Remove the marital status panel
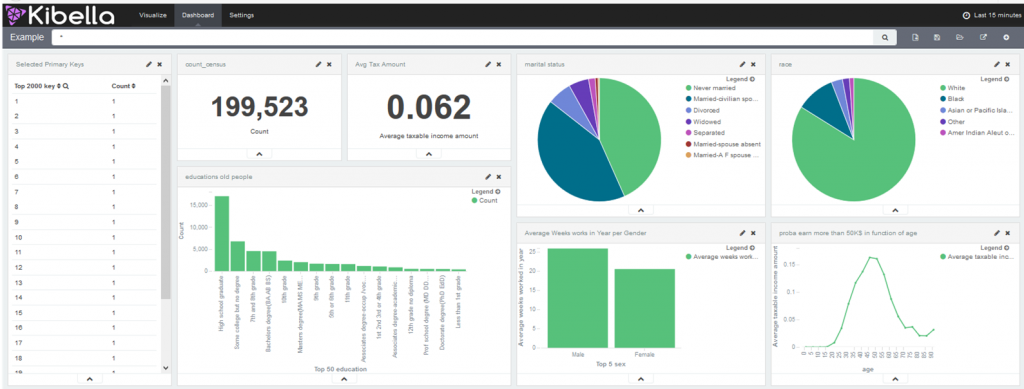This screenshot has height=389, width=1024. coord(753,65)
